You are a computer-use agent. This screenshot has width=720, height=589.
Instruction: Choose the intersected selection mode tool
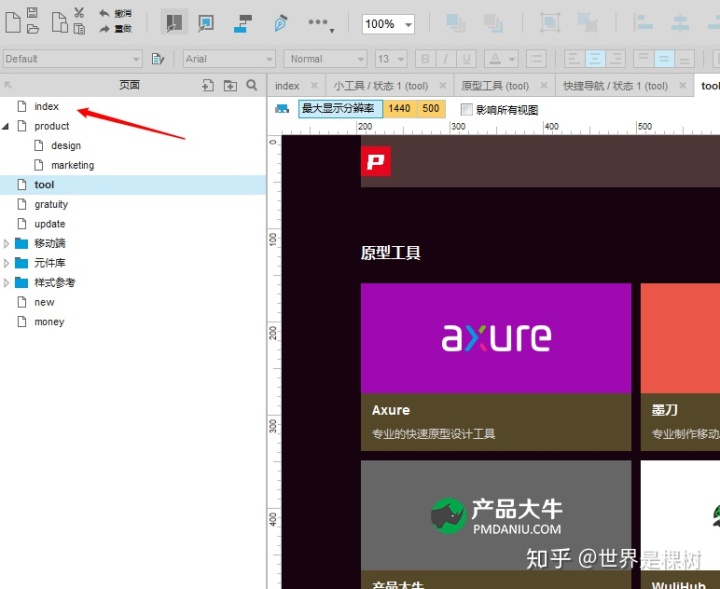click(174, 22)
